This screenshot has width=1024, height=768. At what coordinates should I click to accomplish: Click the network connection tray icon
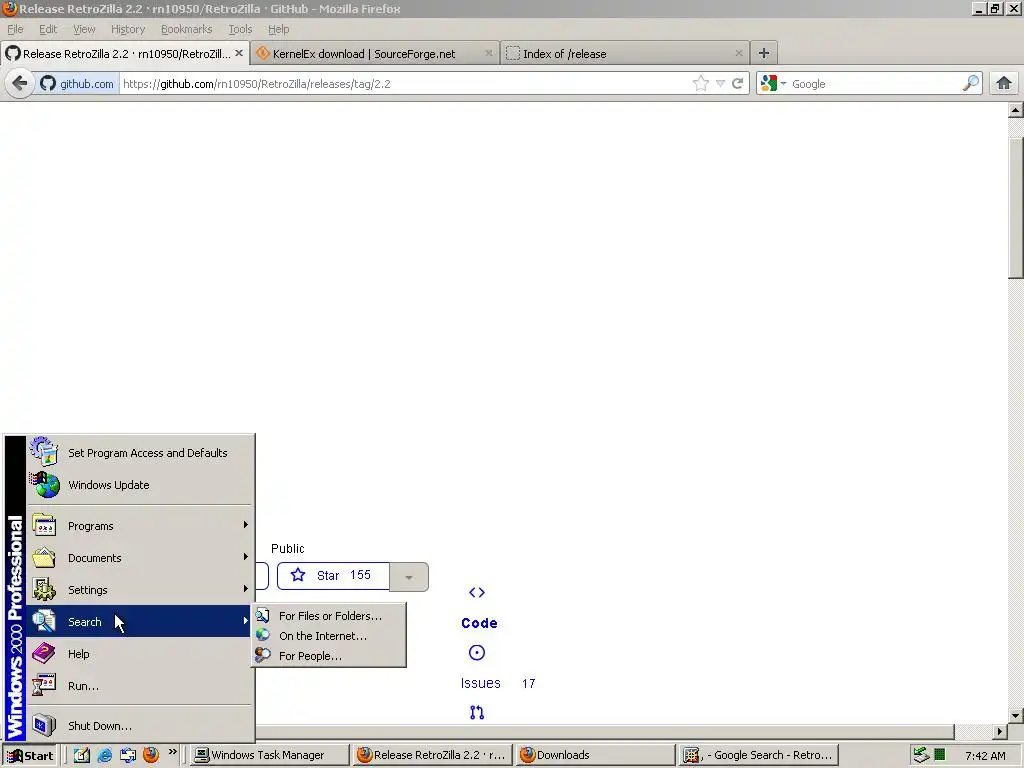[921, 755]
